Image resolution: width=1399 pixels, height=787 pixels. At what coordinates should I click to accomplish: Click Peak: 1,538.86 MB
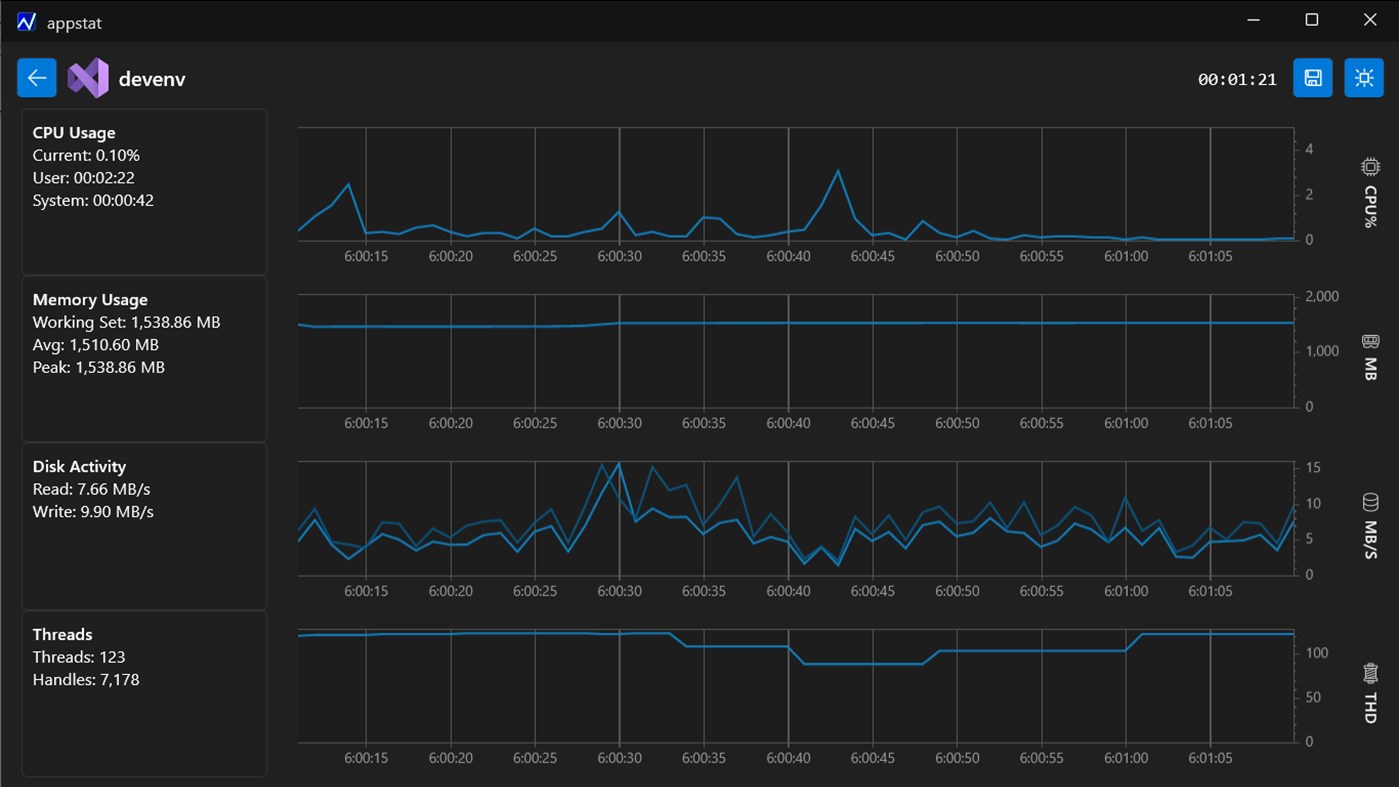pyautogui.click(x=98, y=367)
